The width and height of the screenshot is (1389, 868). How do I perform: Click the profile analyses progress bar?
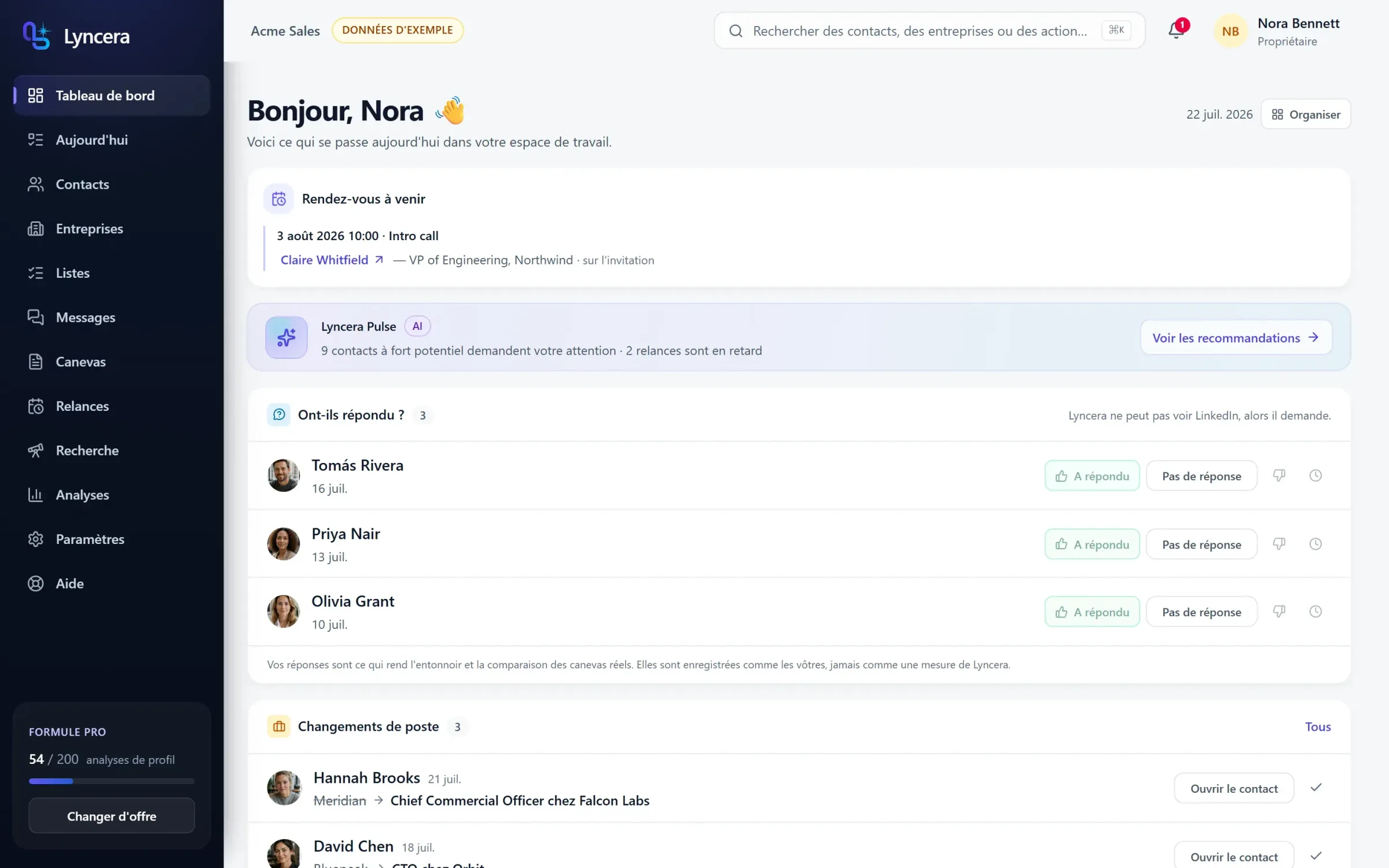click(112, 781)
